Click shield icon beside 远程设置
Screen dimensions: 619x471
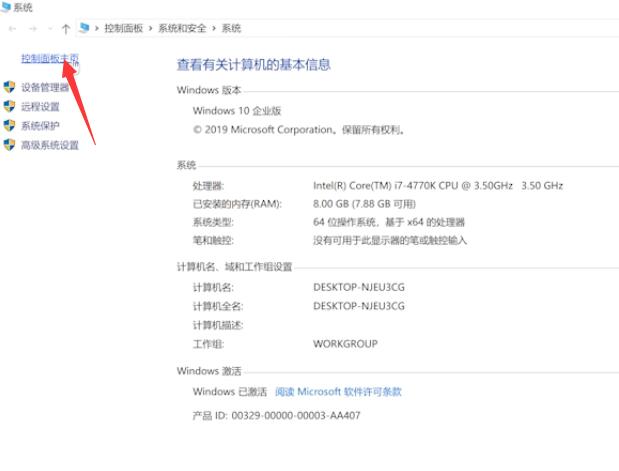tap(9, 106)
